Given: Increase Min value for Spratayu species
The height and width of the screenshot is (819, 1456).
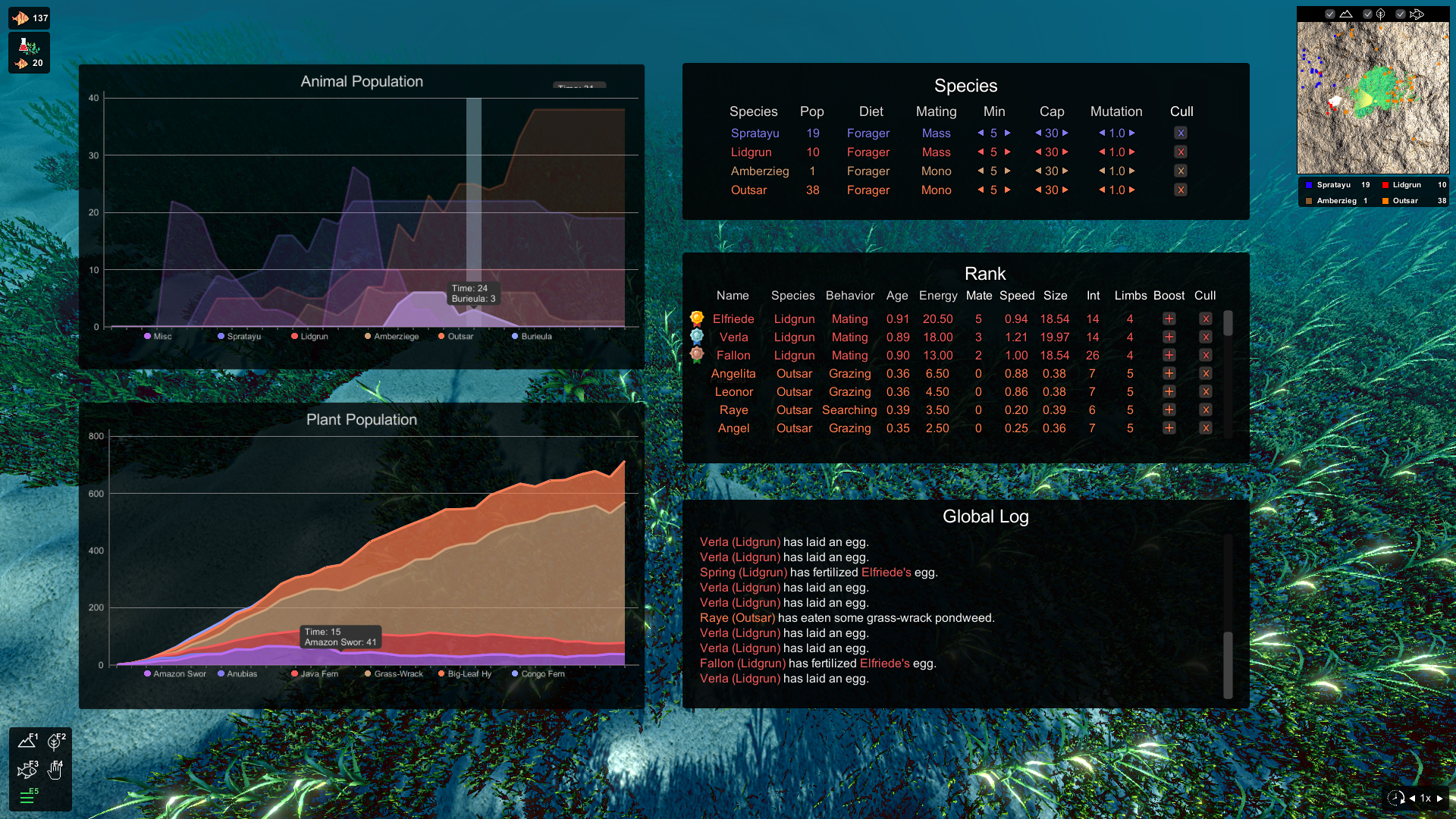Looking at the screenshot, I should point(1008,133).
